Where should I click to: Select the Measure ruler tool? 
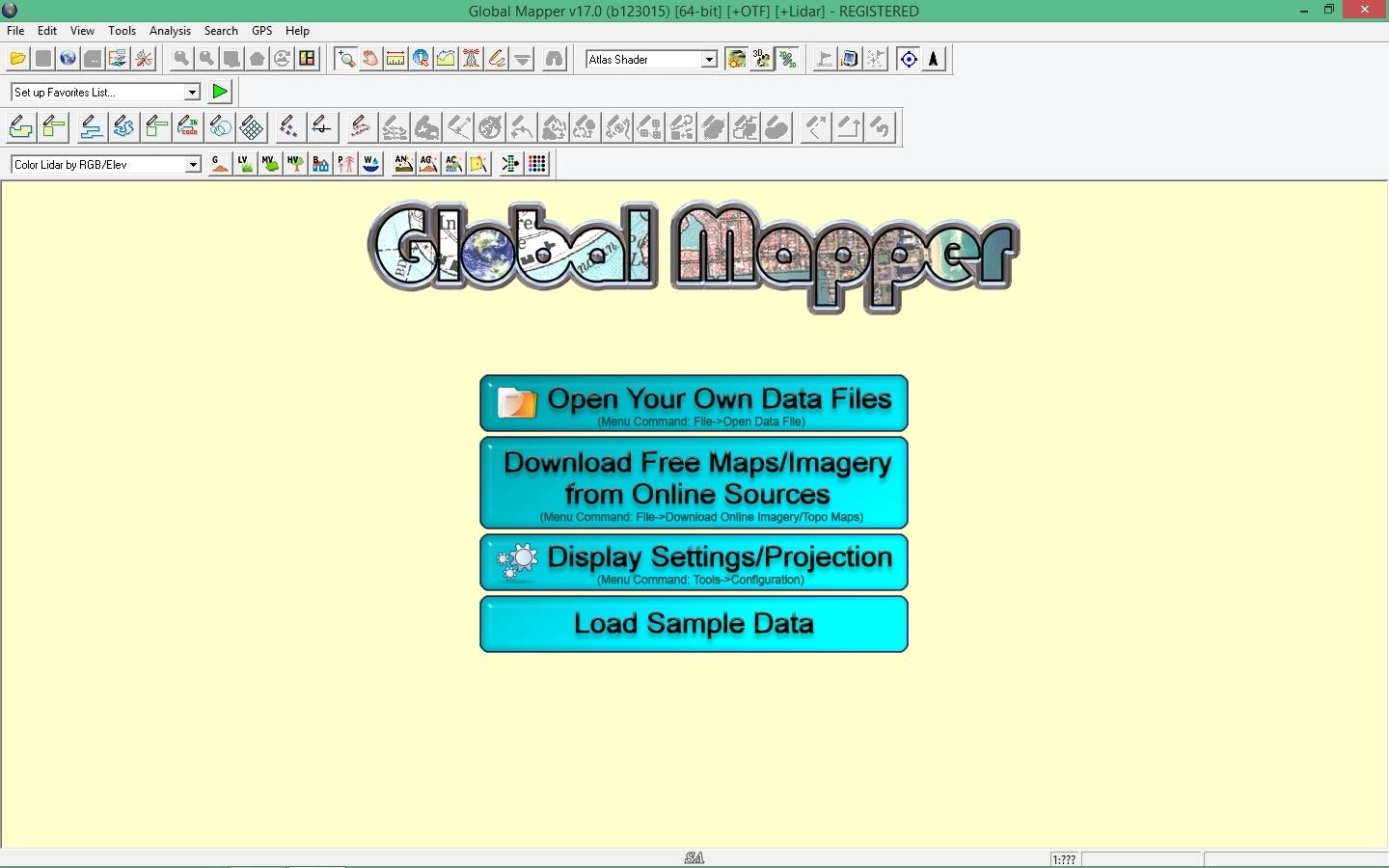click(395, 59)
